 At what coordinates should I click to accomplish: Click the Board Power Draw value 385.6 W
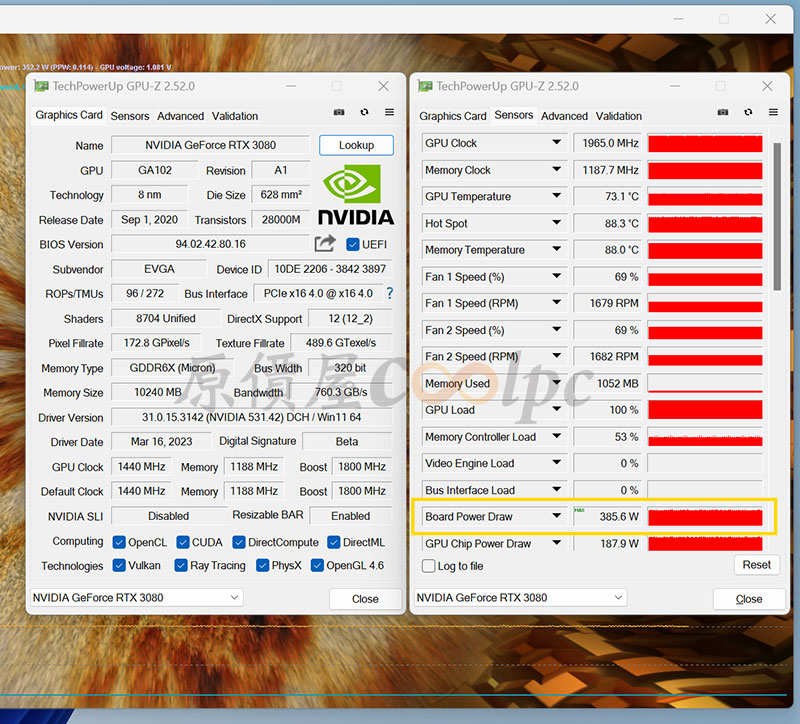[x=609, y=516]
